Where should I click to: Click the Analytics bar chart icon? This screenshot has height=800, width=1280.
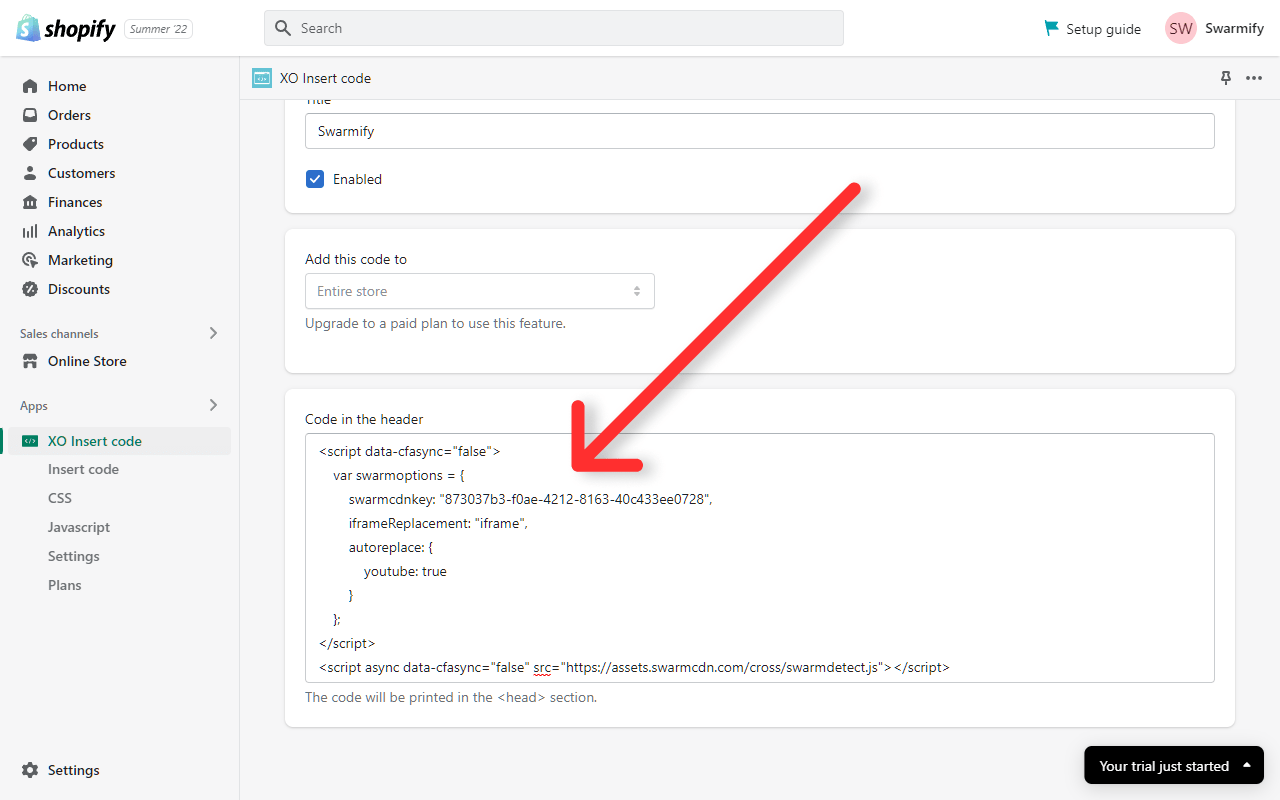pyautogui.click(x=30, y=231)
